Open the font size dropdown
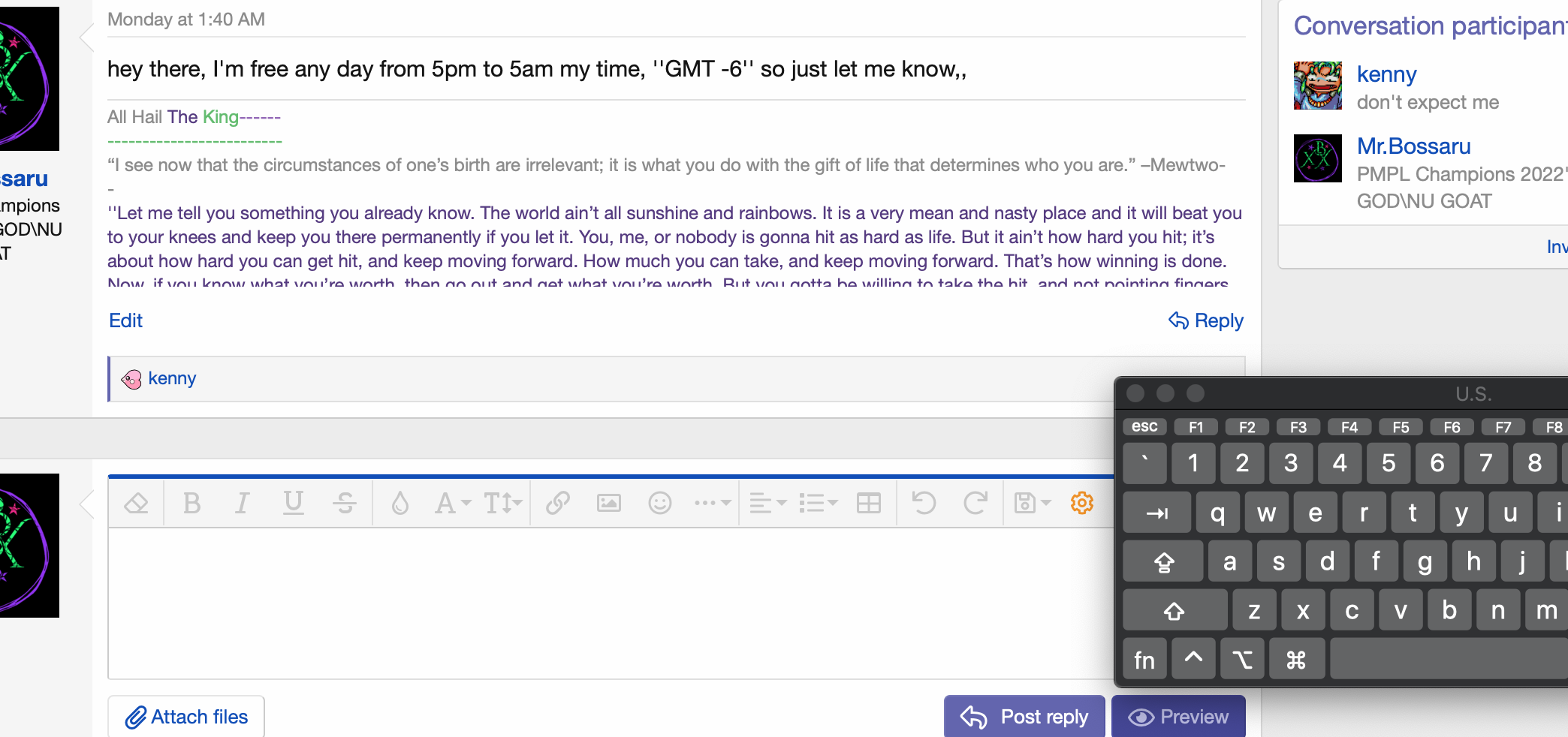 [502, 503]
